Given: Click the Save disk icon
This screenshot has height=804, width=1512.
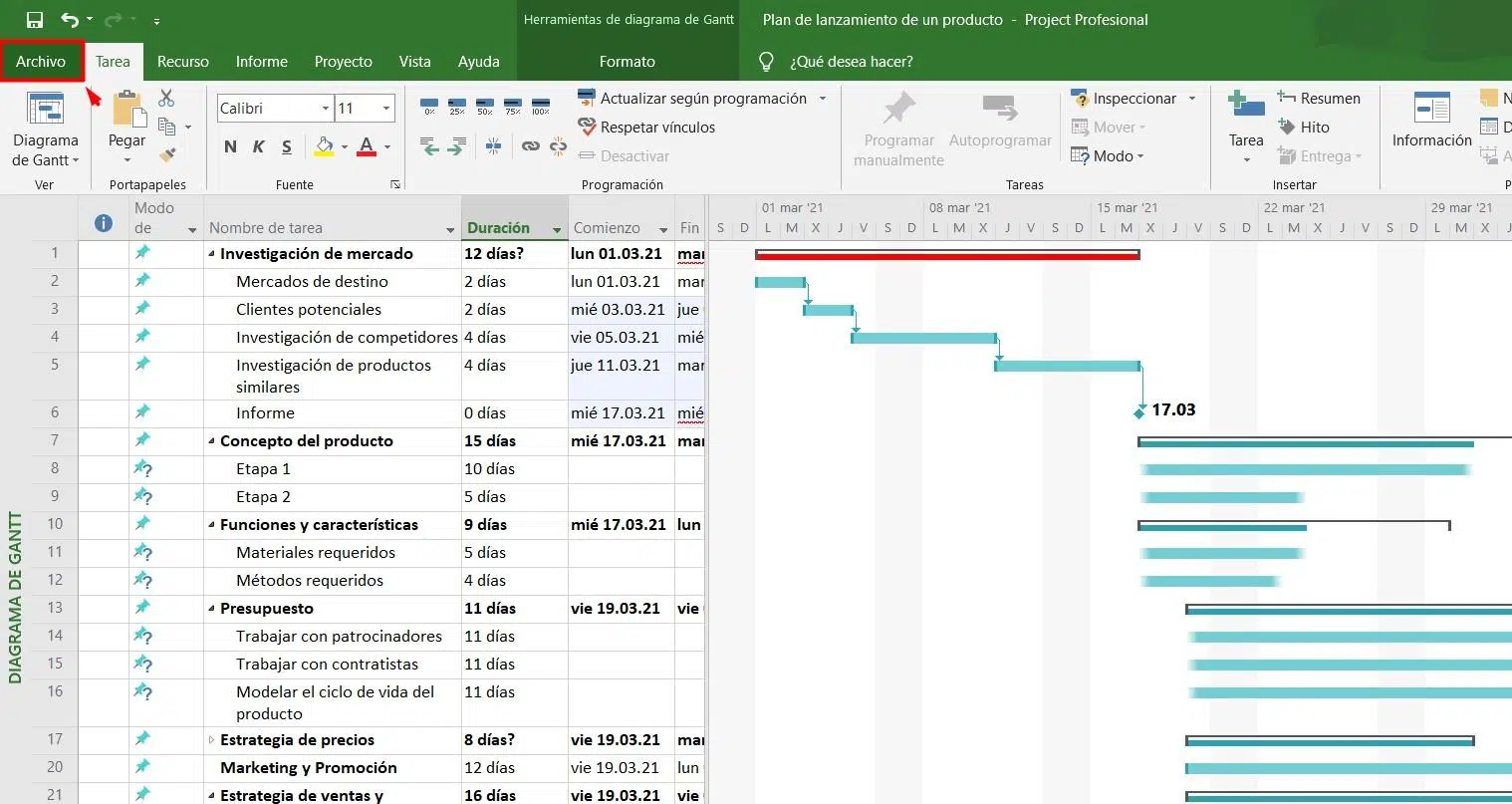Looking at the screenshot, I should [x=35, y=20].
